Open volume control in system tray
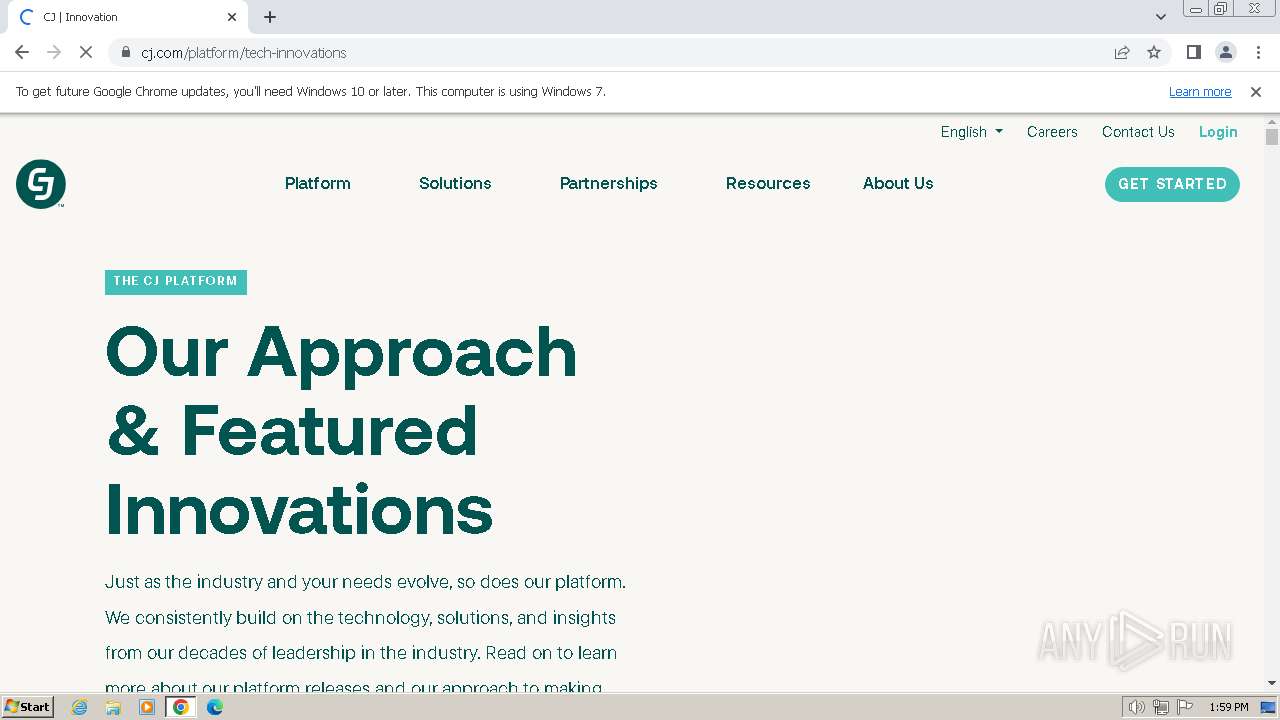 1137,707
